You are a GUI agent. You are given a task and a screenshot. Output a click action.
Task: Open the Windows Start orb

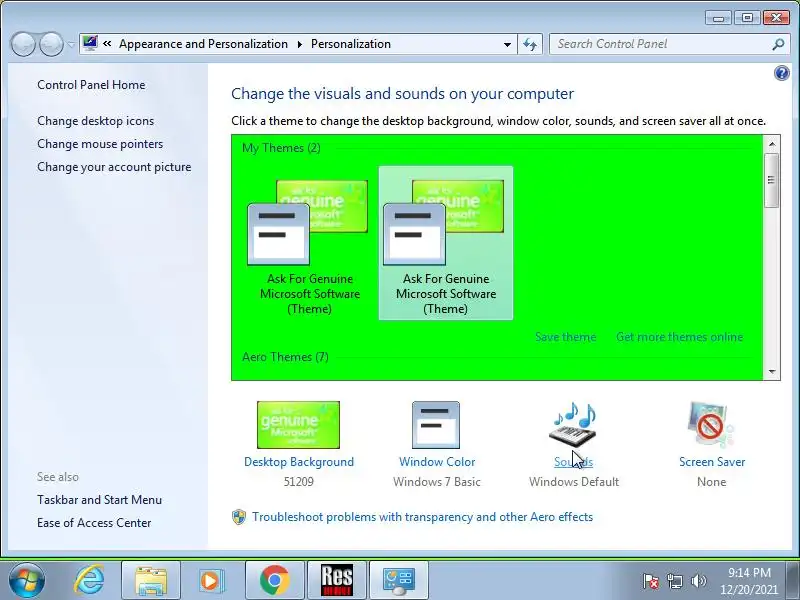coord(27,580)
